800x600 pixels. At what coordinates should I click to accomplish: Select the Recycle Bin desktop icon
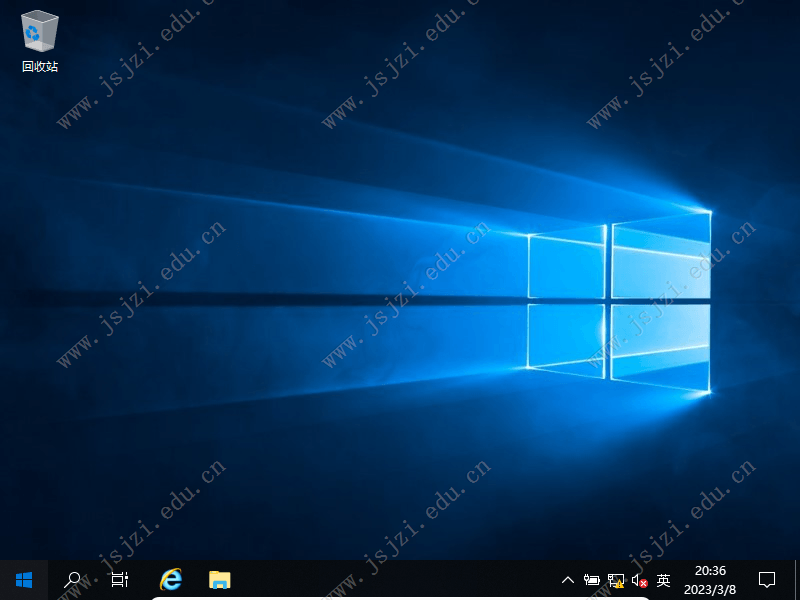pyautogui.click(x=40, y=42)
